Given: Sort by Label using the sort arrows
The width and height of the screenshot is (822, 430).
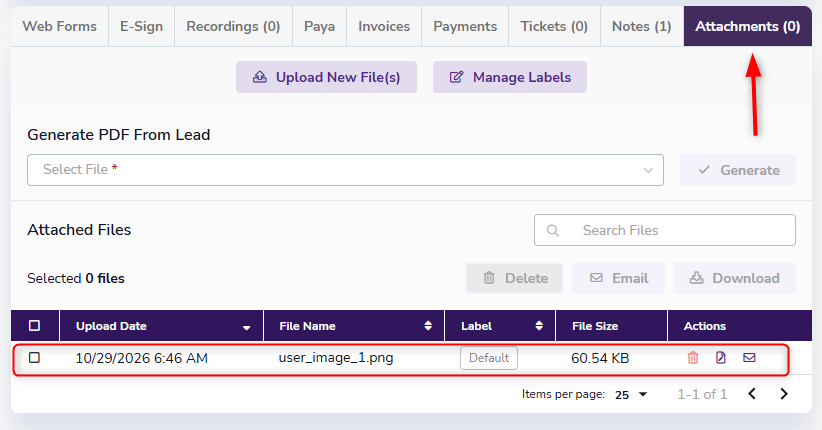Looking at the screenshot, I should point(538,326).
